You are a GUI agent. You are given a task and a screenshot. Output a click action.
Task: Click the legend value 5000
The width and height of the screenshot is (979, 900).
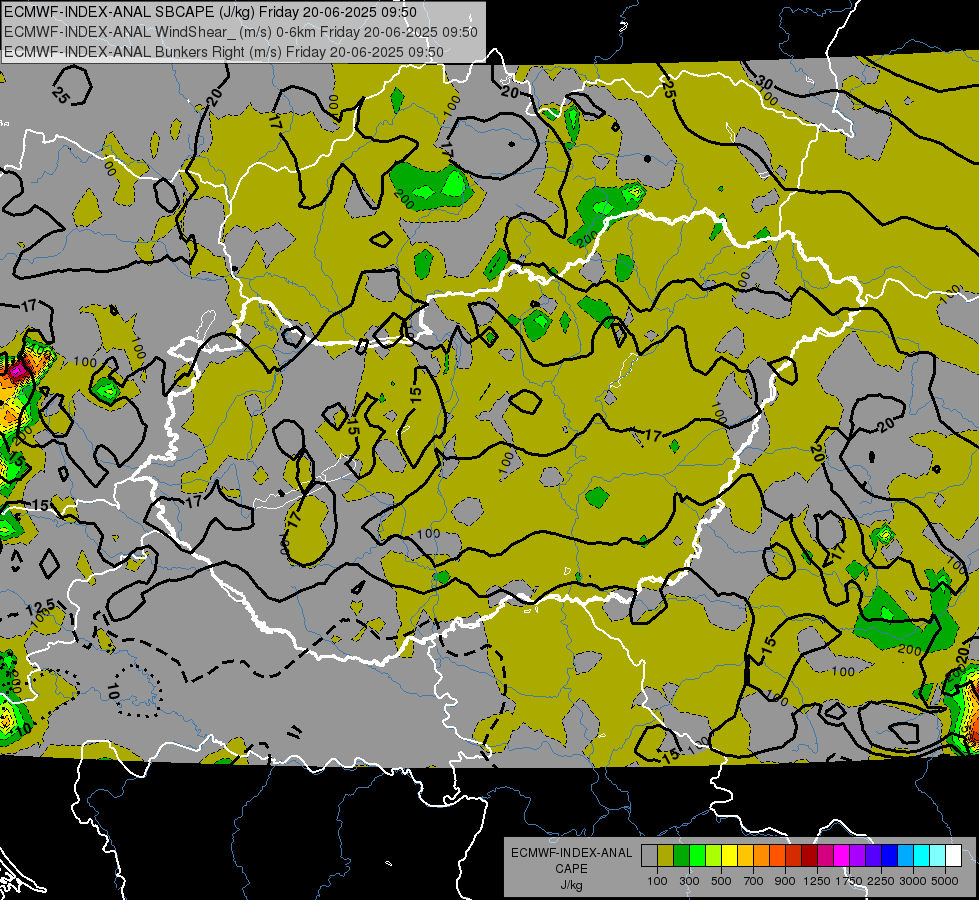point(945,881)
